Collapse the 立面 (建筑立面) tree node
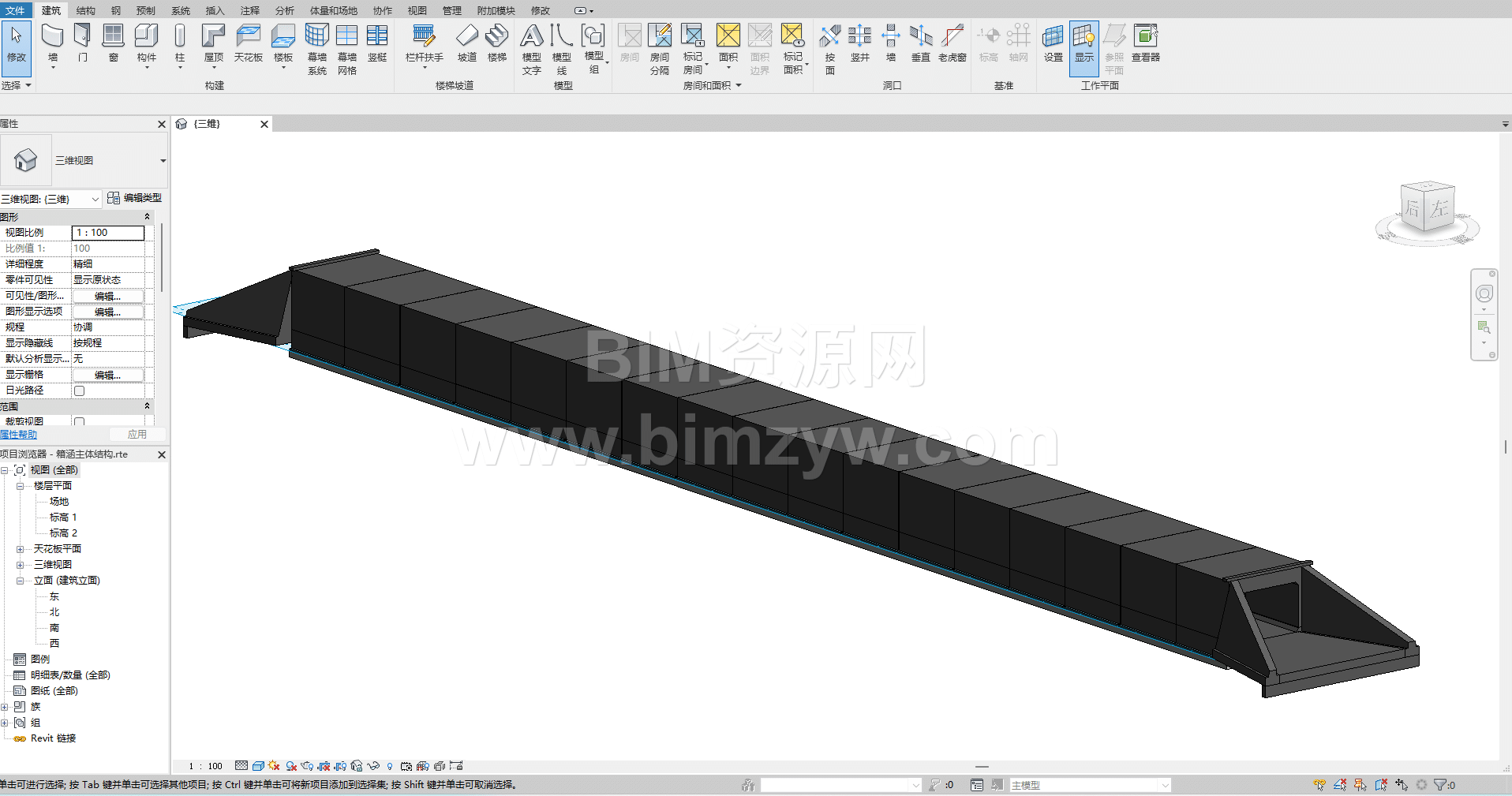 pos(20,581)
